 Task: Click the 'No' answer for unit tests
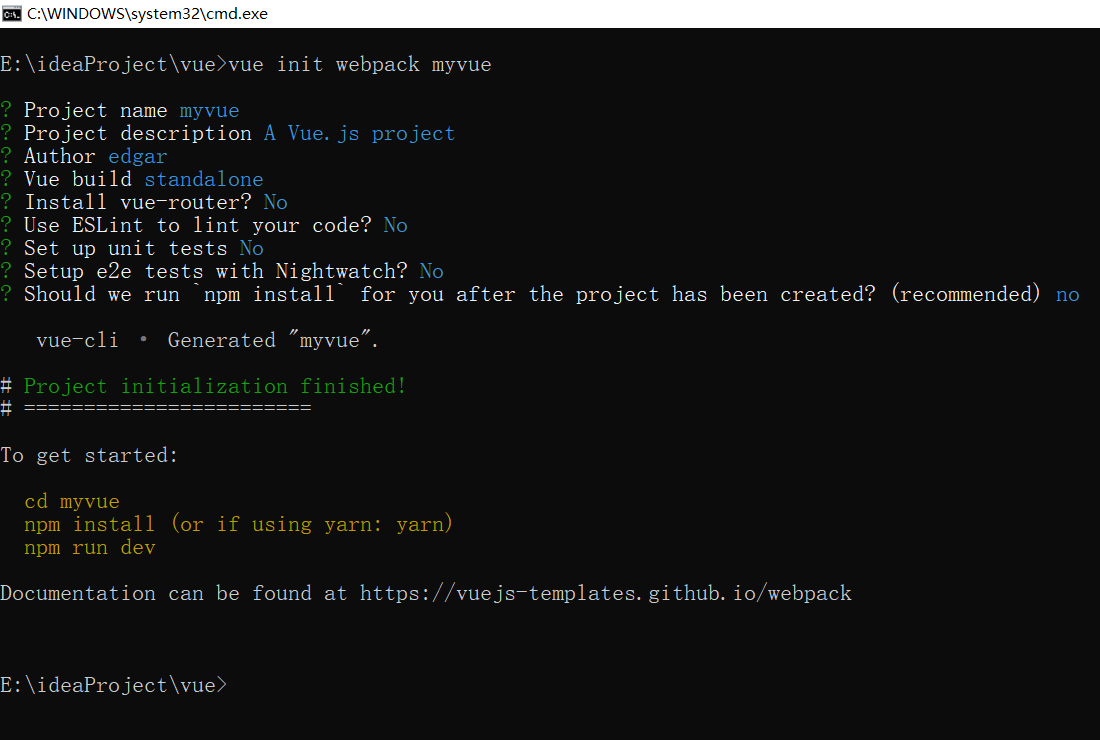pyautogui.click(x=252, y=248)
